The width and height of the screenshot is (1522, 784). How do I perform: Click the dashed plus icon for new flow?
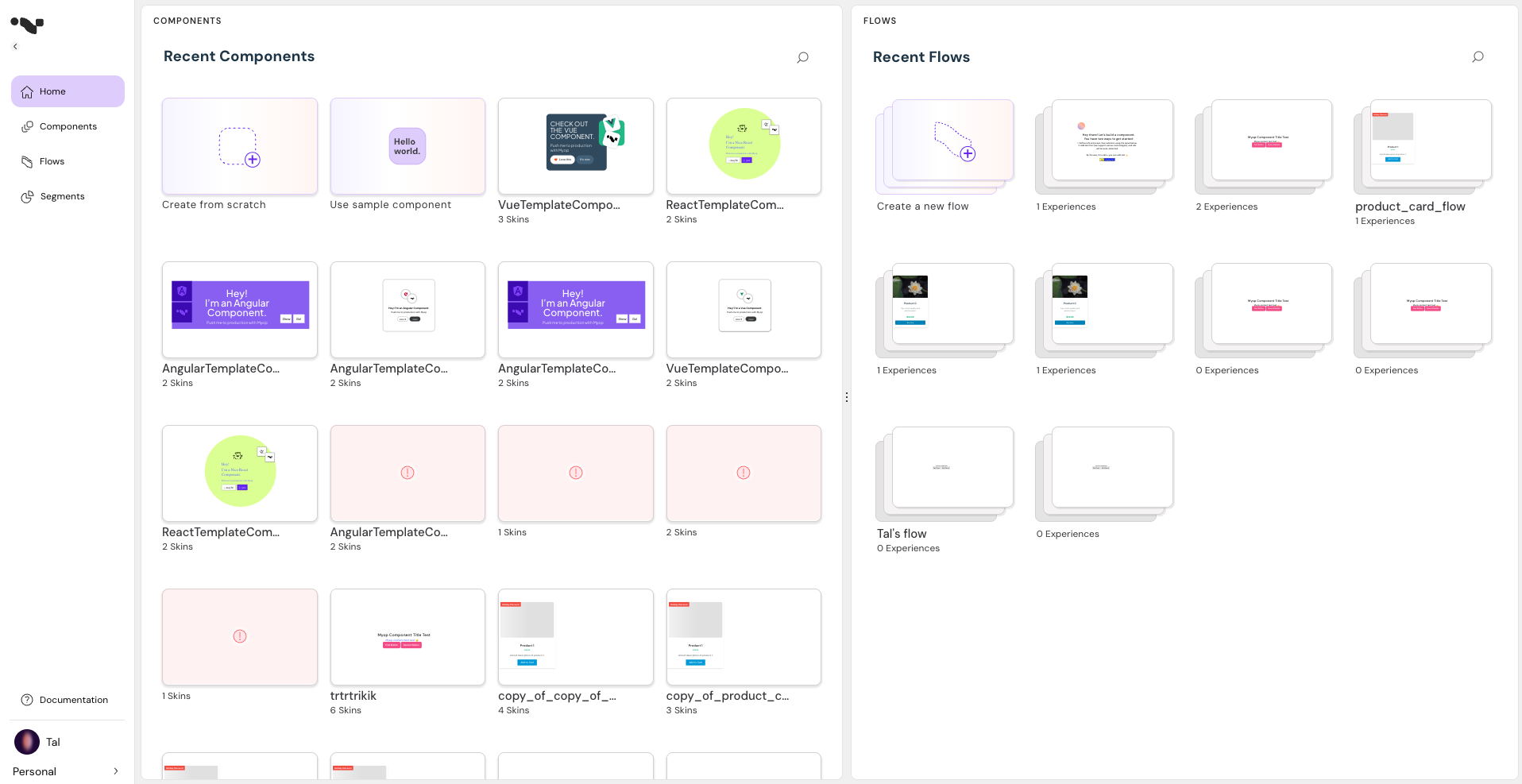(955, 142)
